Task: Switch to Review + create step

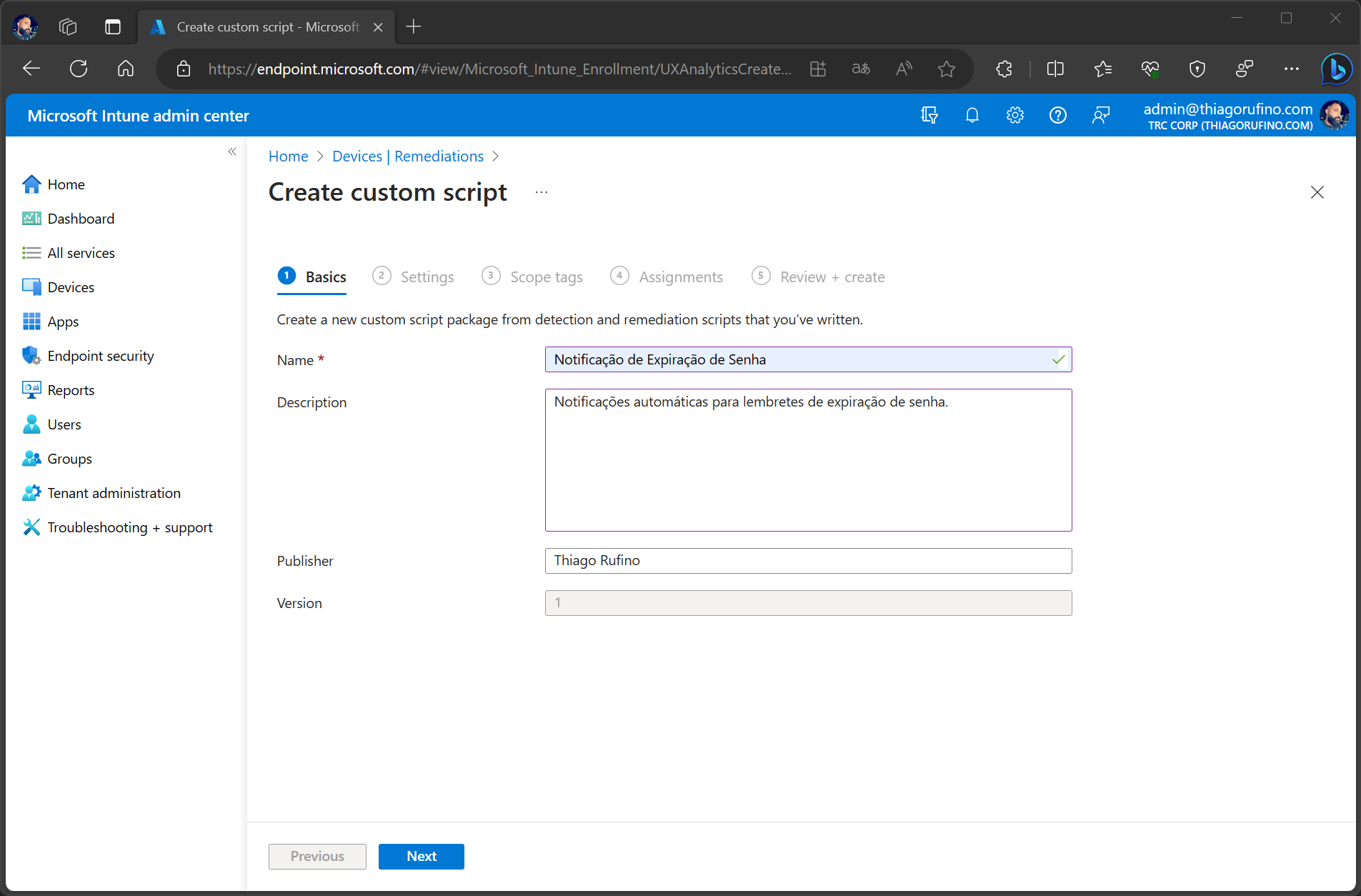Action: (818, 277)
